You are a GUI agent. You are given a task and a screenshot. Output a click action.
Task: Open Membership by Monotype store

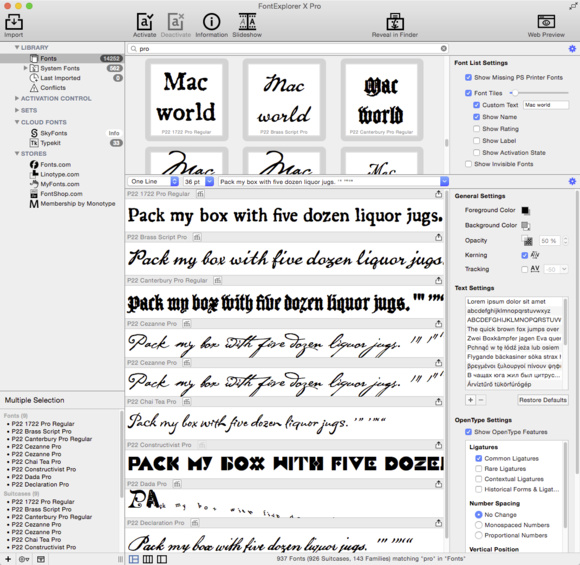coord(78,204)
